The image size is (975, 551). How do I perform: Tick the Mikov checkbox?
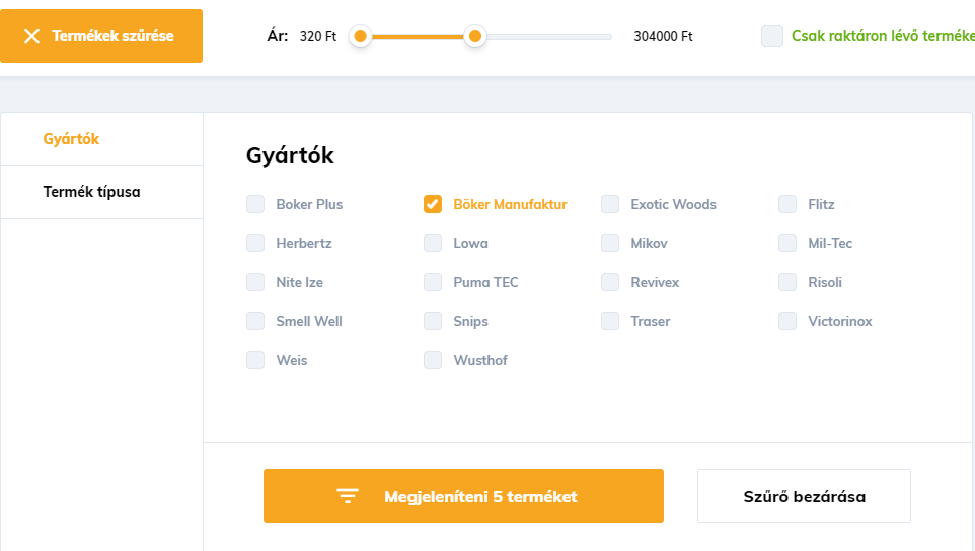[x=610, y=243]
